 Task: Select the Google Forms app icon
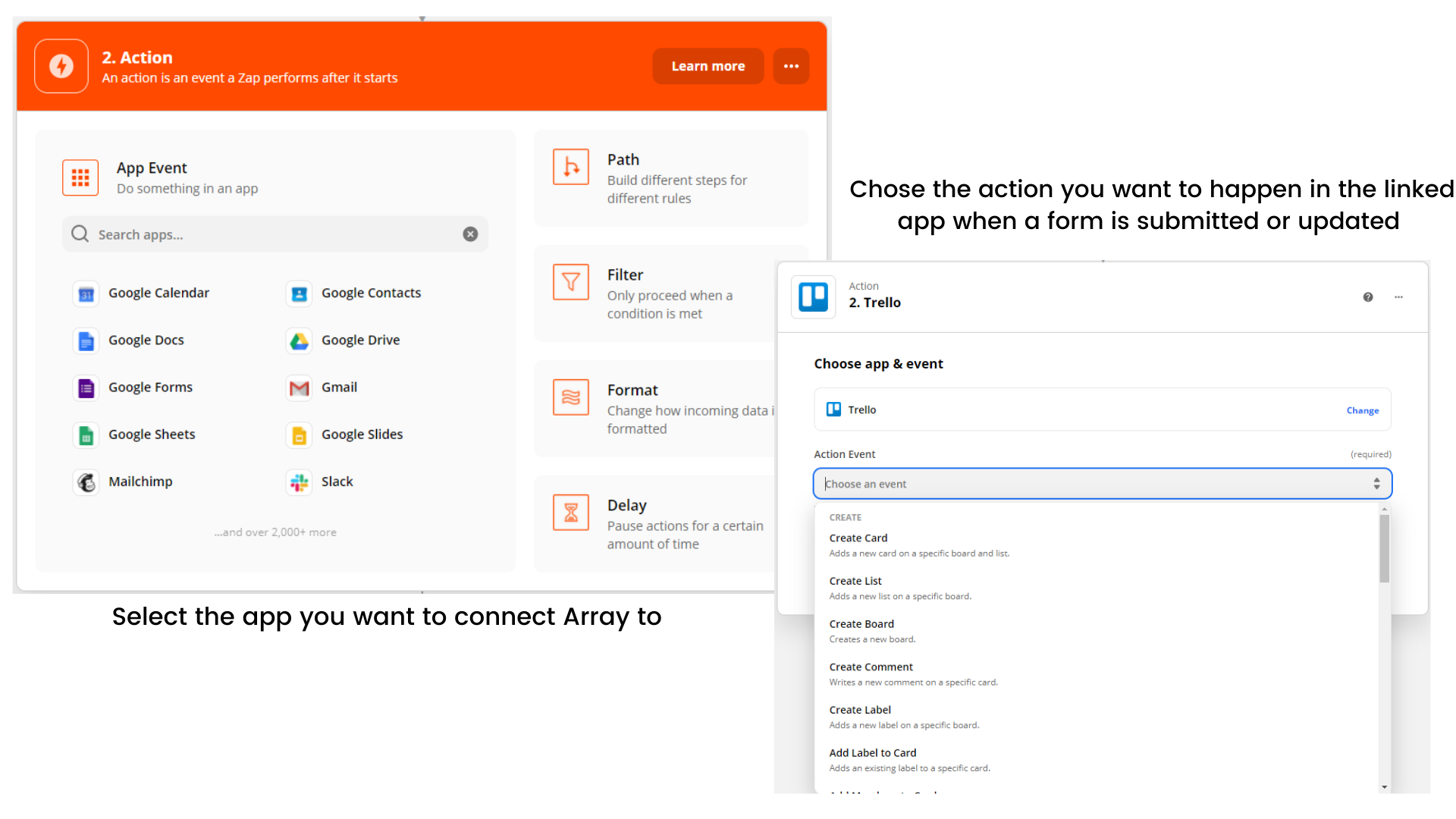click(x=86, y=388)
